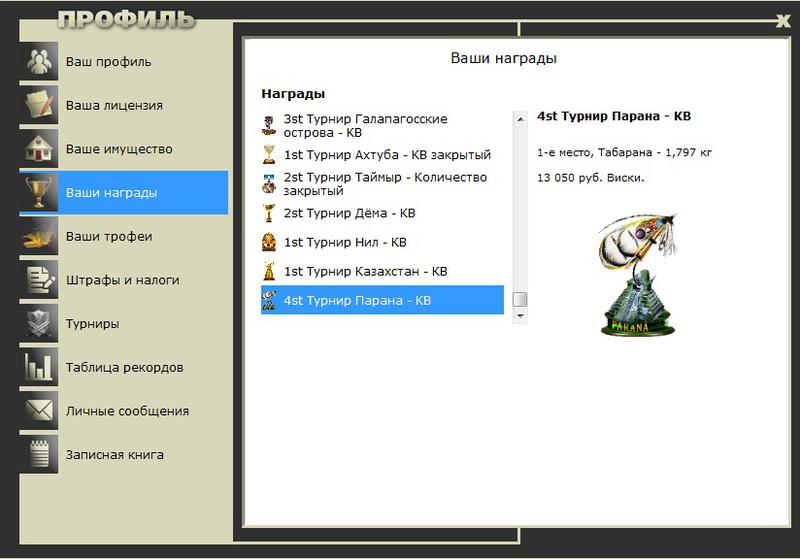The width and height of the screenshot is (800, 559).
Task: Click the awards list scroll up arrow
Action: (520, 119)
